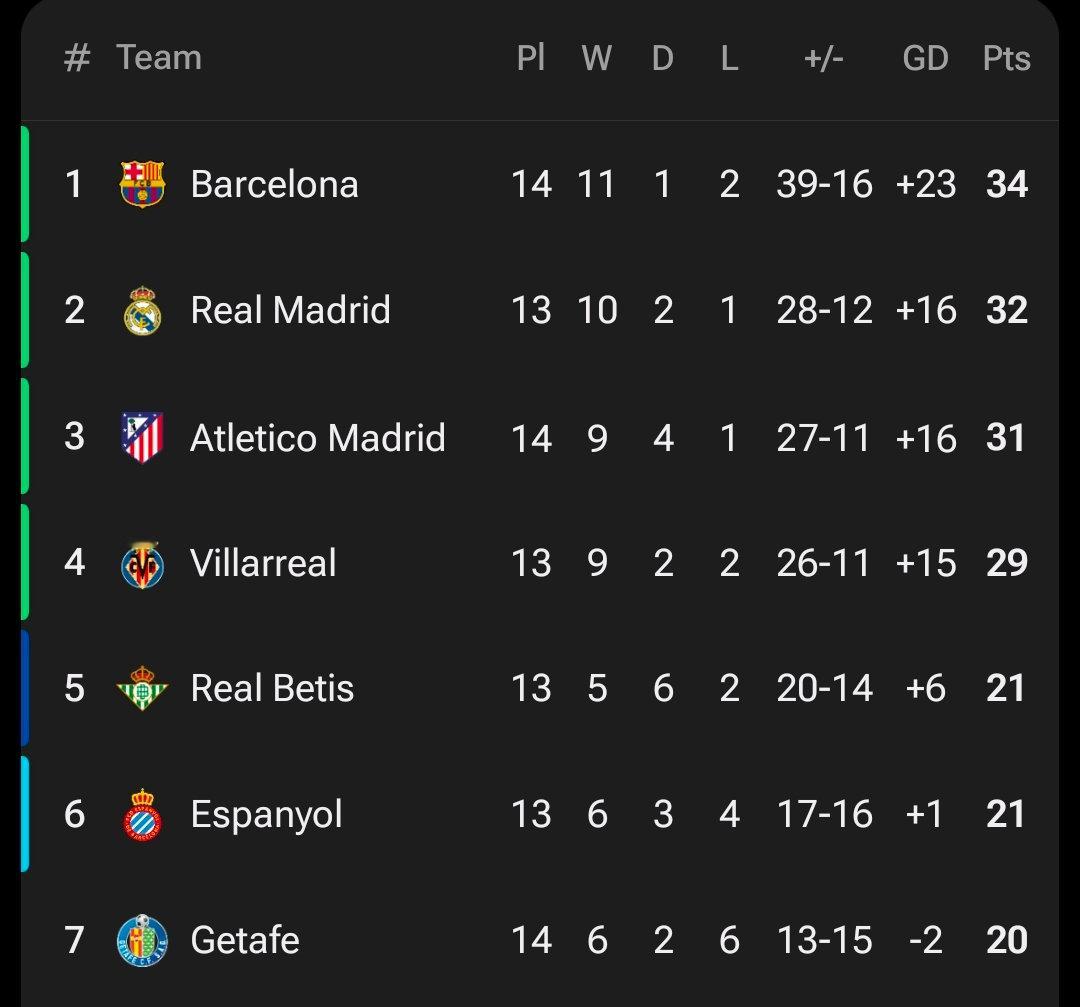This screenshot has width=1080, height=1007.
Task: Click the Pl column header
Action: click(531, 58)
